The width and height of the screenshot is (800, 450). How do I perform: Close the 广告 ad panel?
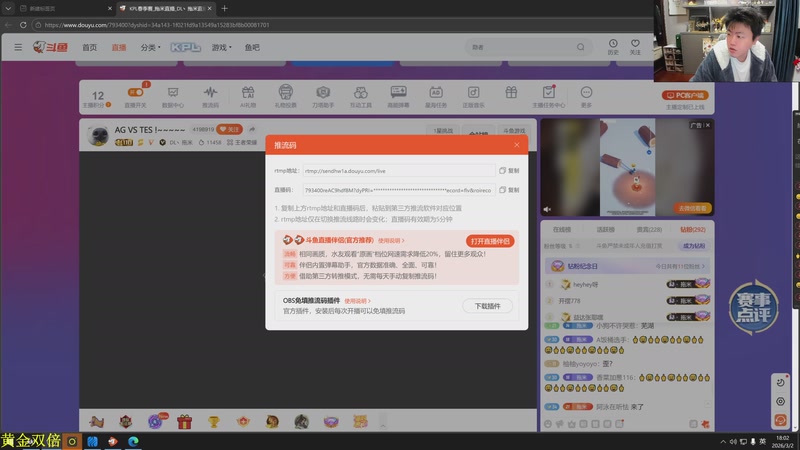708,125
